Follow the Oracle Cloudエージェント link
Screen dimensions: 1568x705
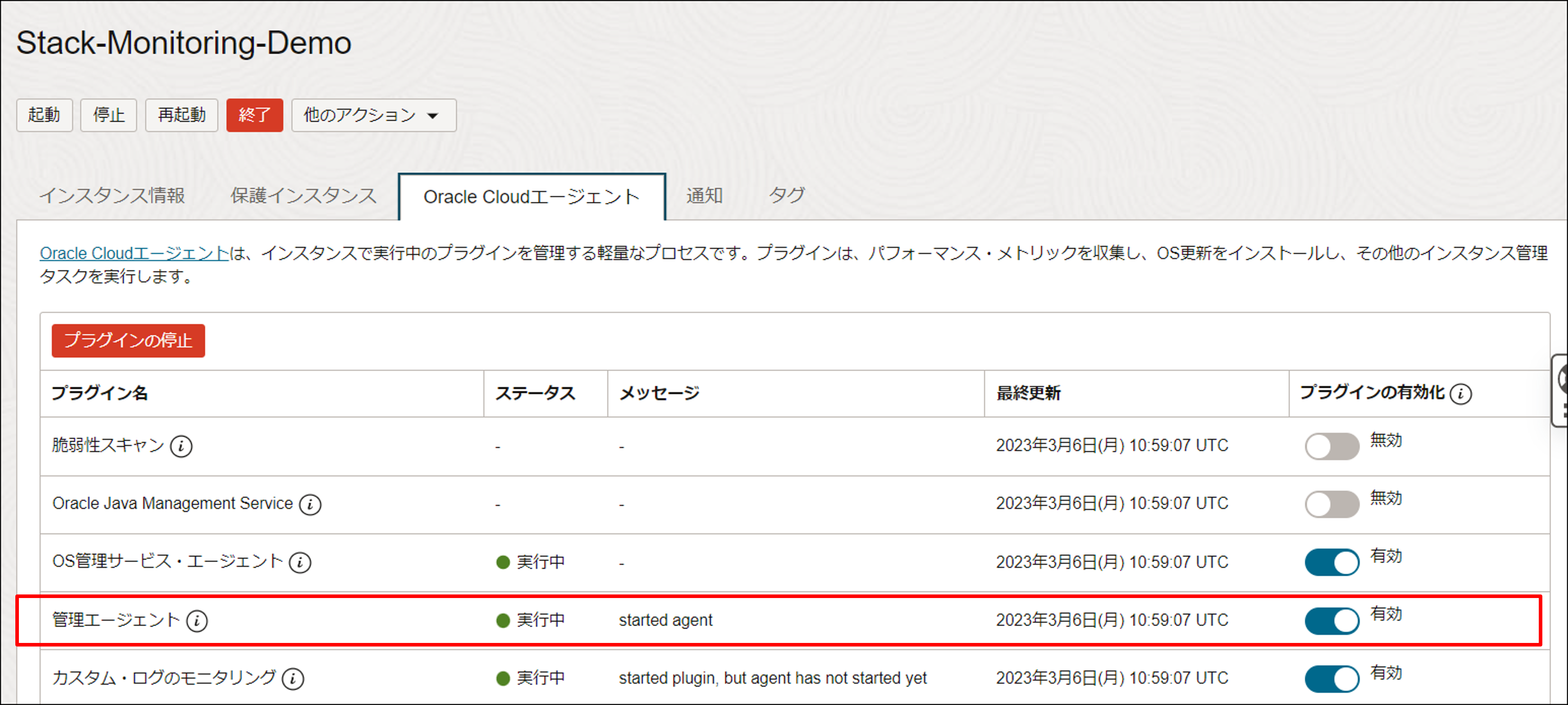(x=134, y=254)
